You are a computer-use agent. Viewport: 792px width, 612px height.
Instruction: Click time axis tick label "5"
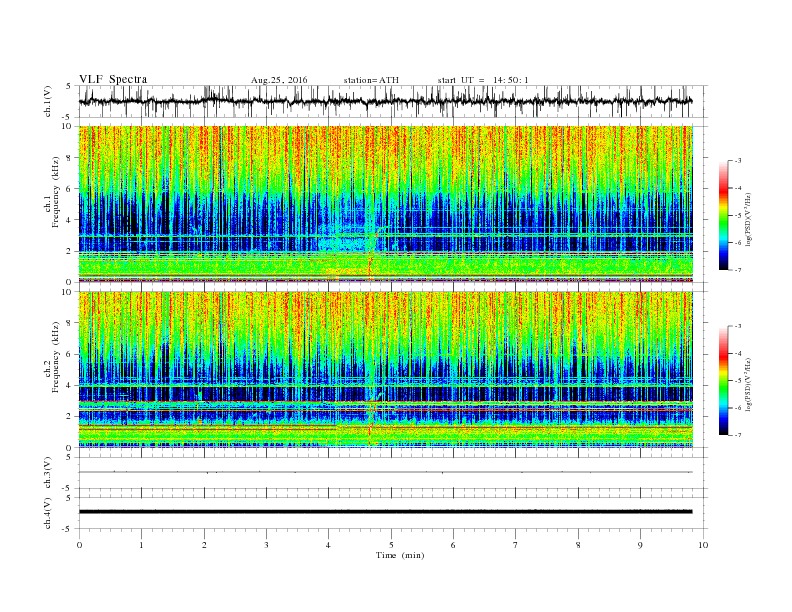[x=391, y=545]
